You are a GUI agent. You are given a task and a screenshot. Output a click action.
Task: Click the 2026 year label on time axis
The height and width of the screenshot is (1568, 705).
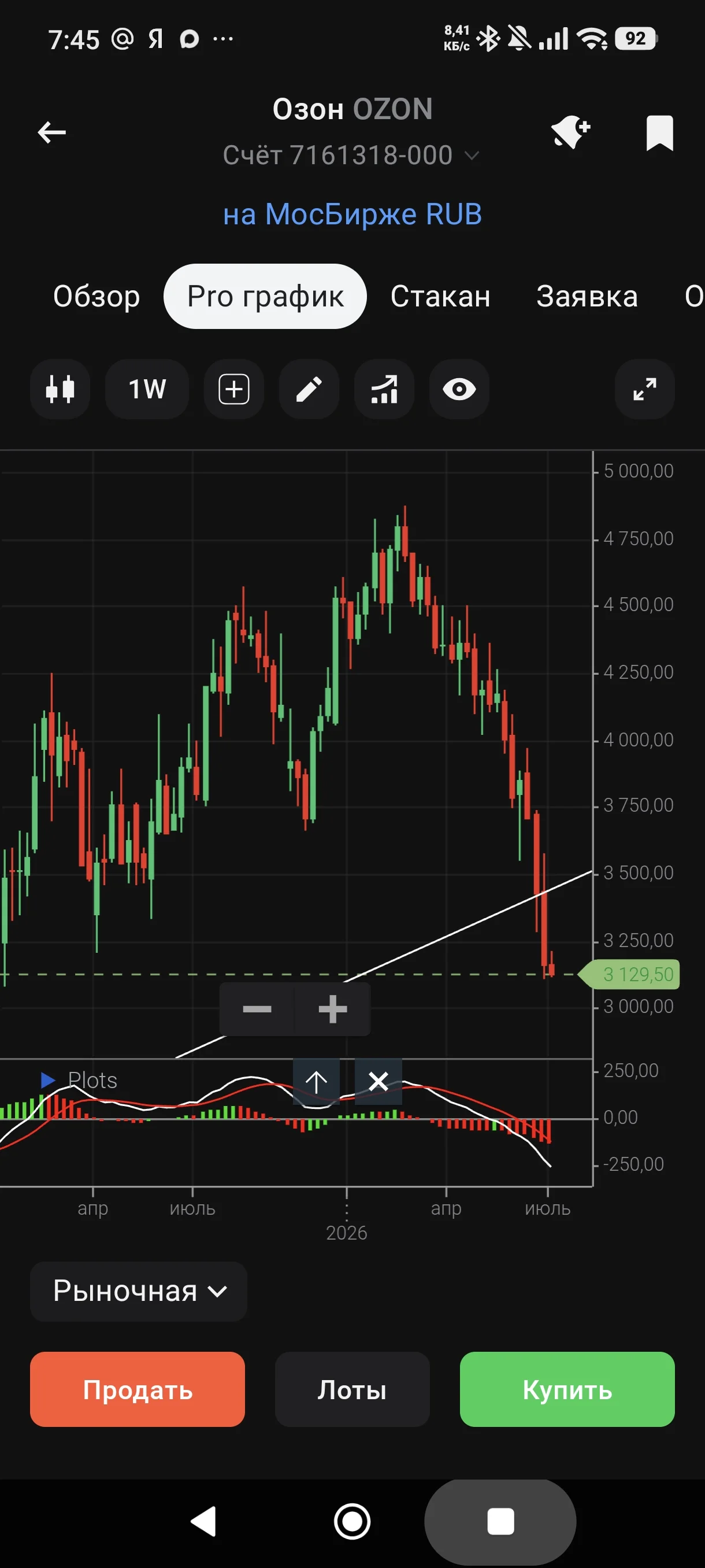click(x=347, y=1233)
